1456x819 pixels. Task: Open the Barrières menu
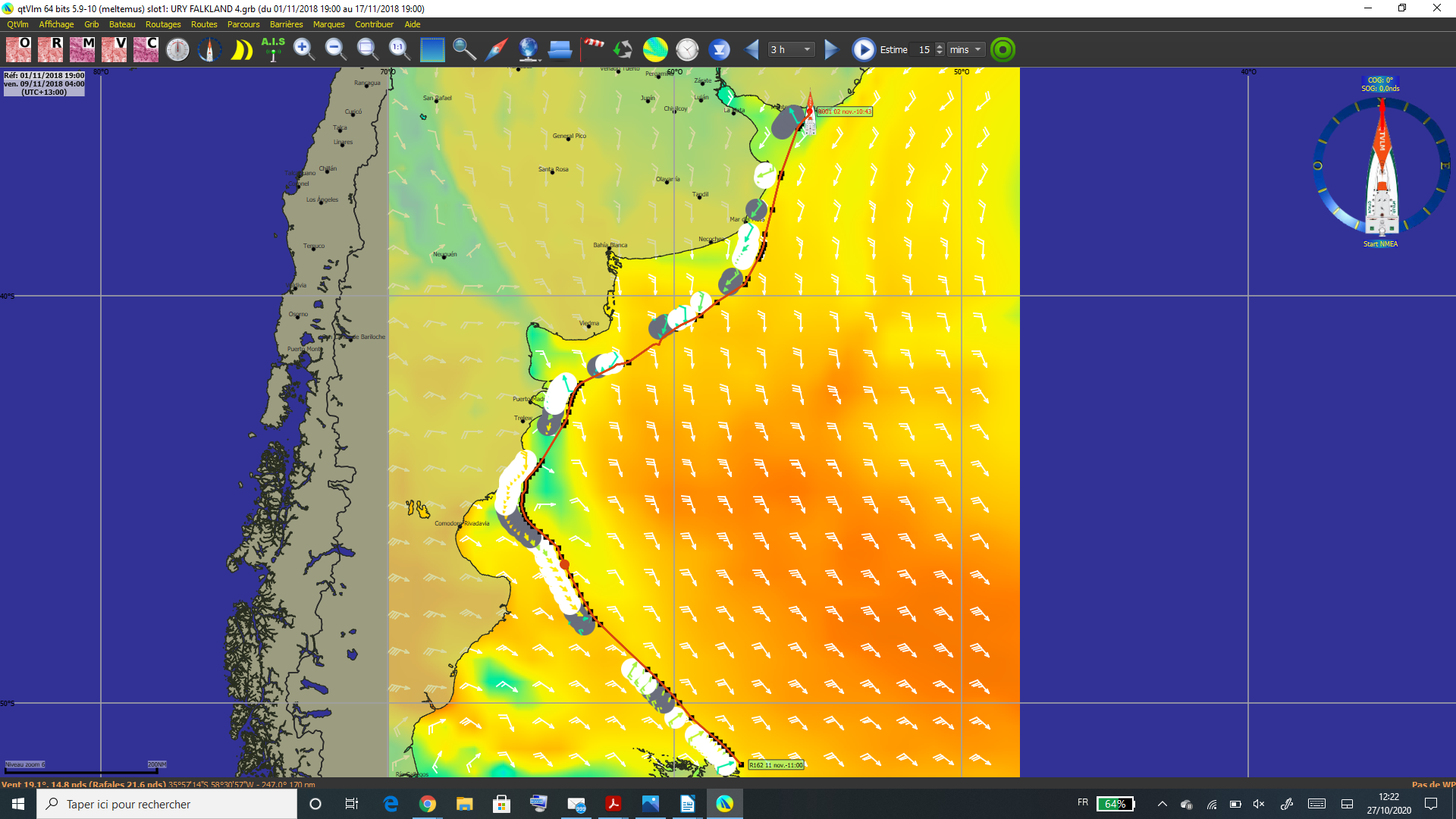click(x=286, y=24)
